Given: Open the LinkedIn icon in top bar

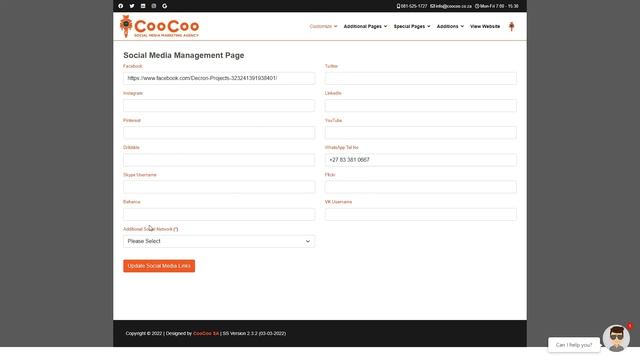Looking at the screenshot, I should 143,6.
